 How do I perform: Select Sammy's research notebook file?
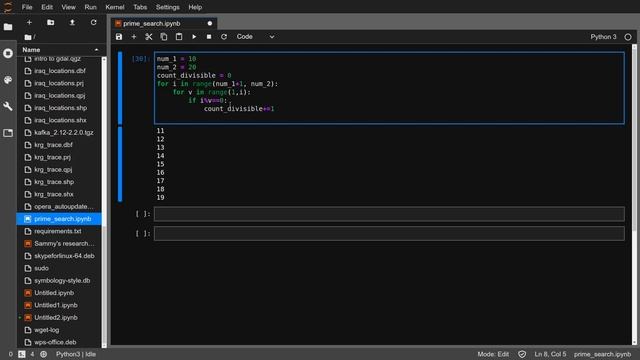coord(59,244)
